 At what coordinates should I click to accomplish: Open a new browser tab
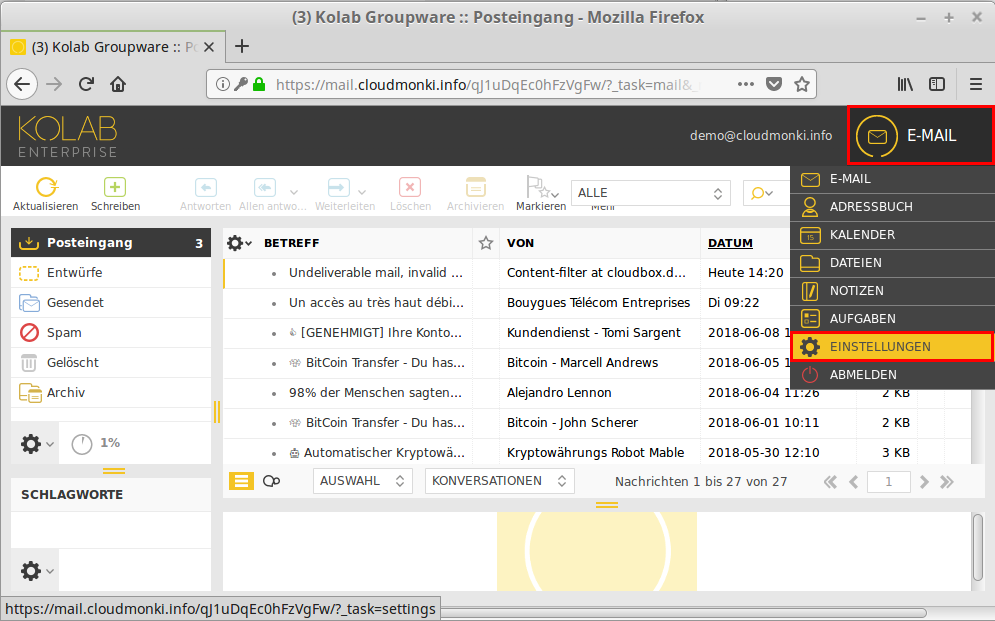242,46
